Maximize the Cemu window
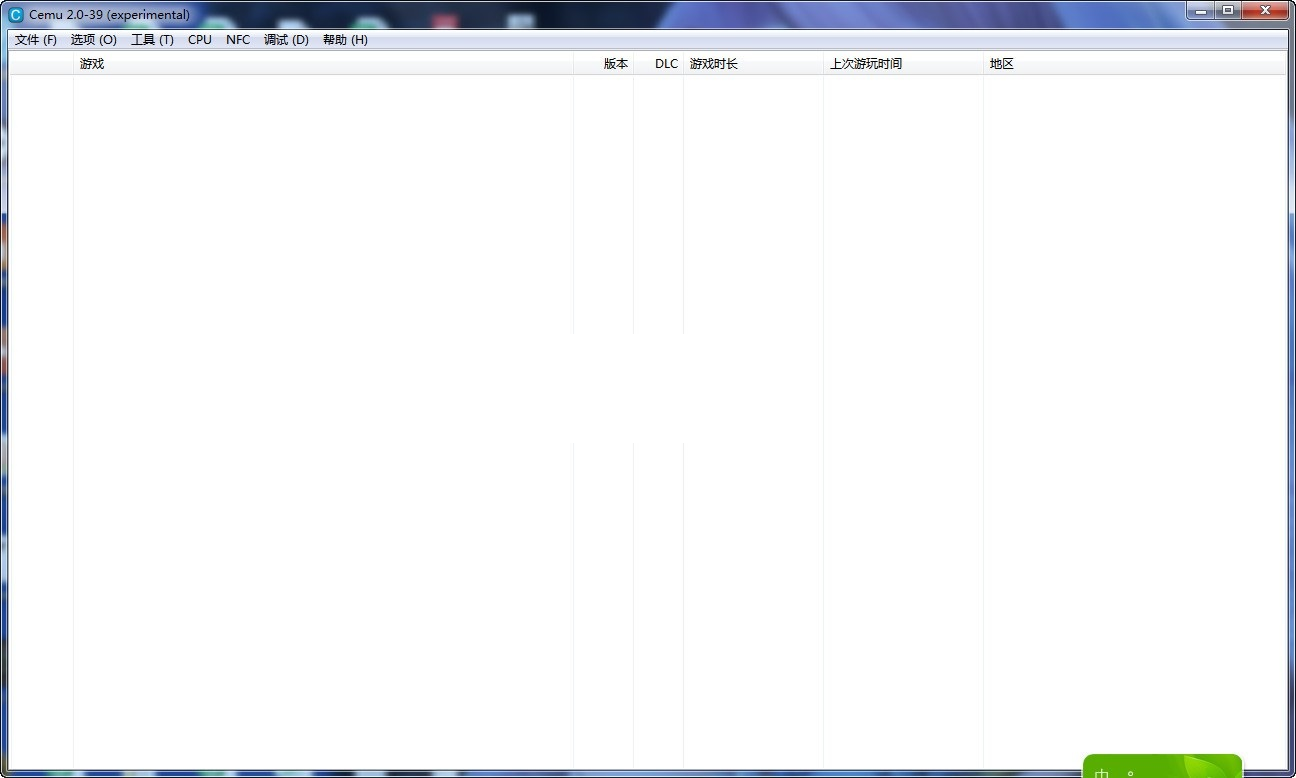This screenshot has width=1296, height=778. (1228, 10)
